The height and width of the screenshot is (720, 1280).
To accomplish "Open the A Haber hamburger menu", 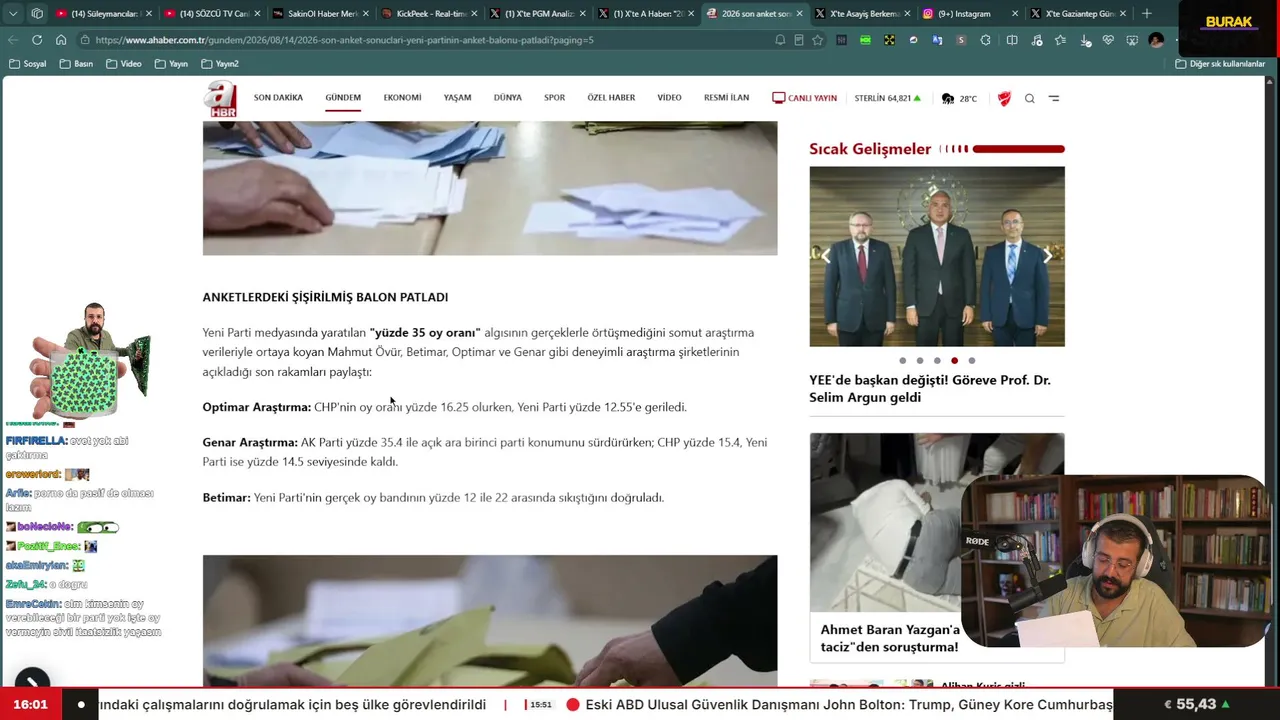I will (x=1054, y=98).
